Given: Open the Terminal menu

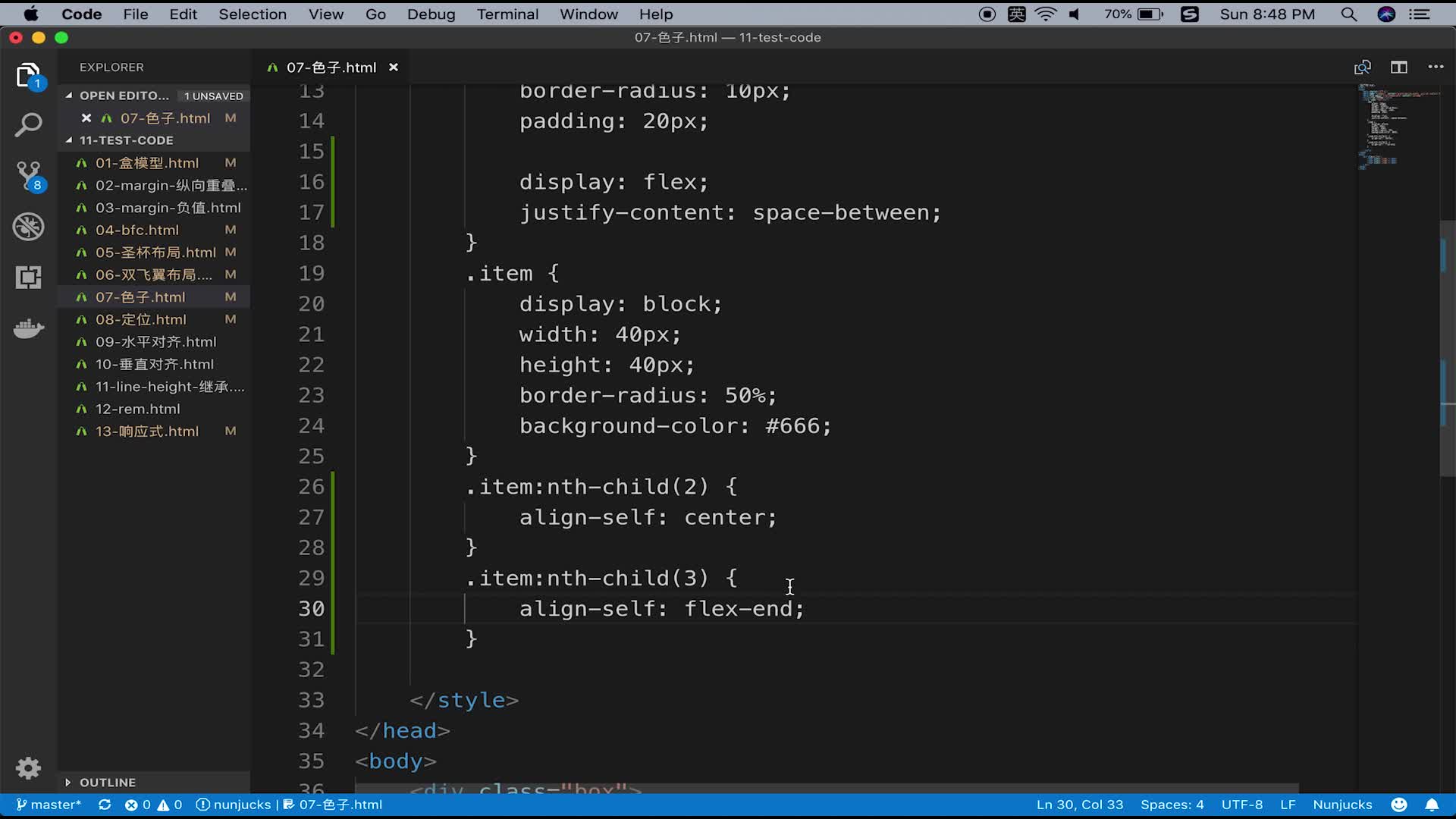Looking at the screenshot, I should click(x=507, y=14).
